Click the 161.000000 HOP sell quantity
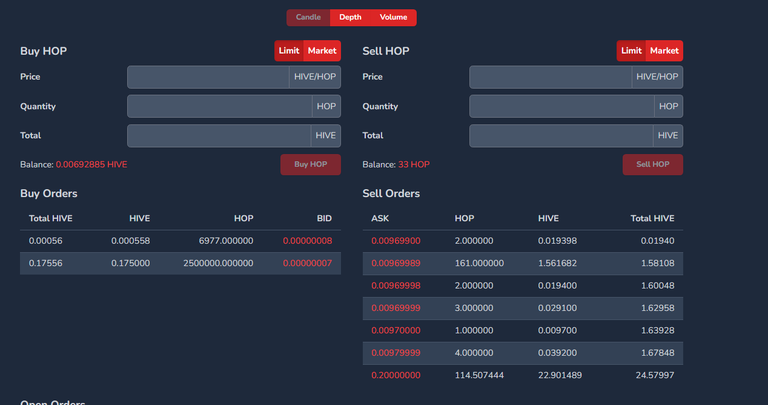The height and width of the screenshot is (405, 768). (479, 263)
